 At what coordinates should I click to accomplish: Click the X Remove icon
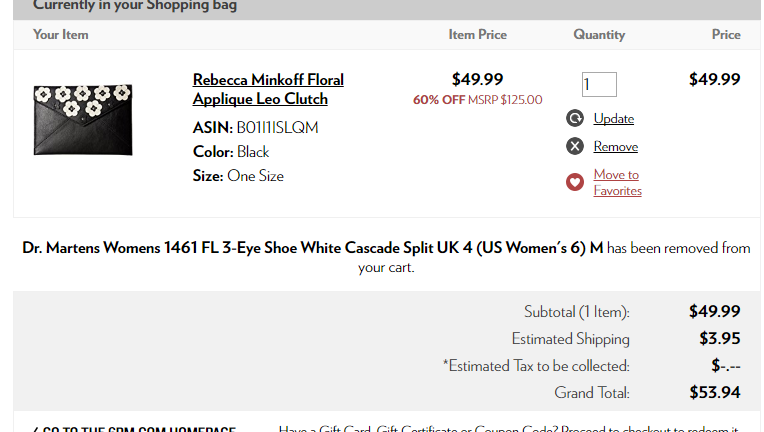pyautogui.click(x=575, y=146)
